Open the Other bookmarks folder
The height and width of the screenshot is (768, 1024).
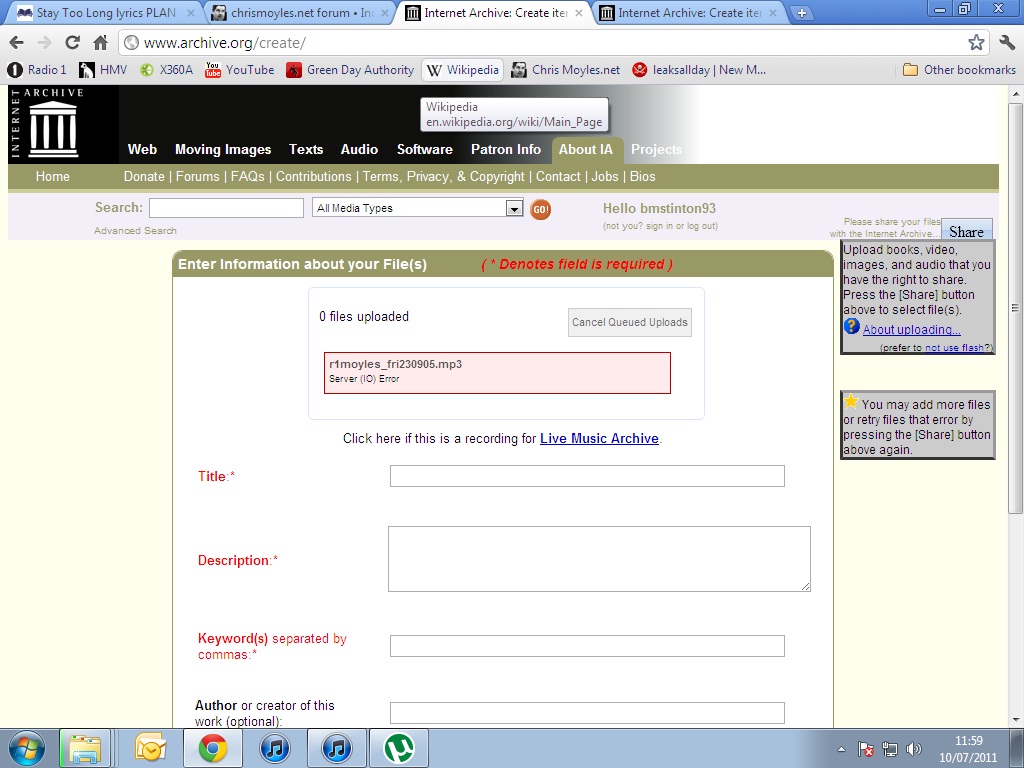tap(958, 70)
